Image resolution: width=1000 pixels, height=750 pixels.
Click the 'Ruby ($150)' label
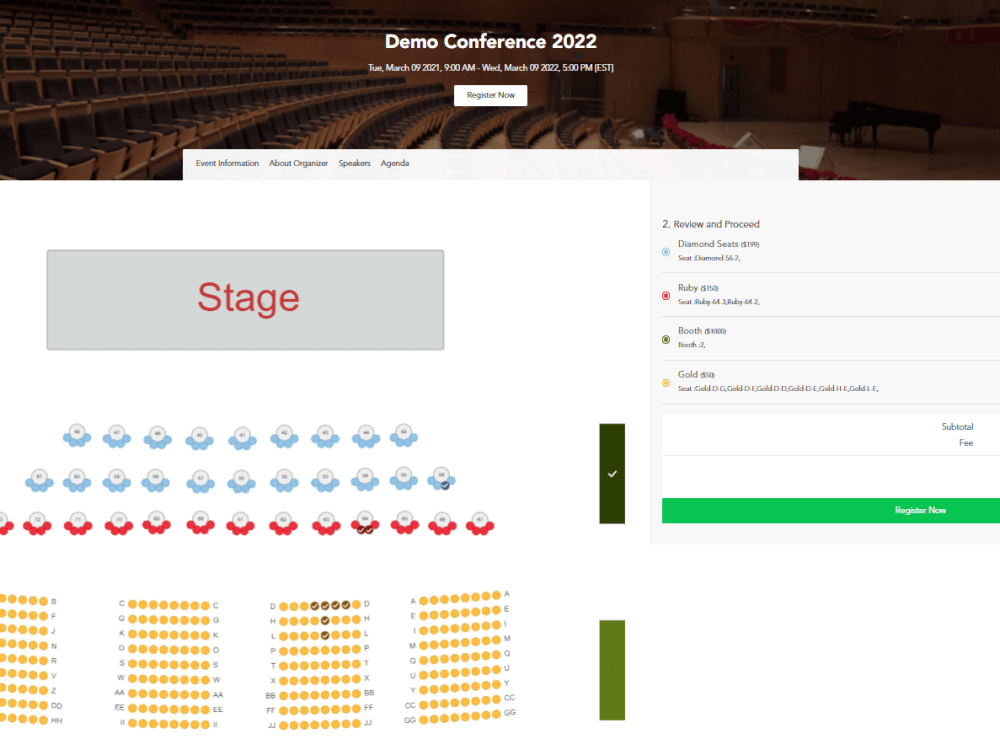click(x=698, y=288)
